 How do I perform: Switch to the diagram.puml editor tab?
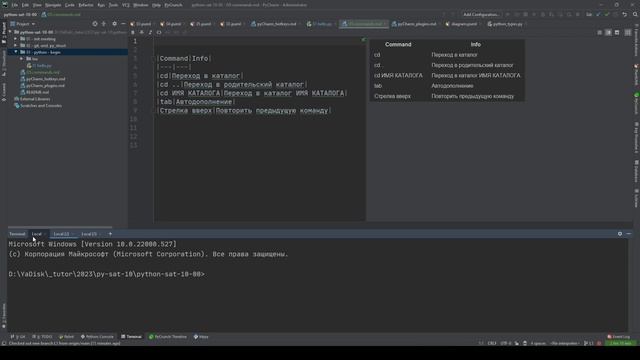(463, 24)
